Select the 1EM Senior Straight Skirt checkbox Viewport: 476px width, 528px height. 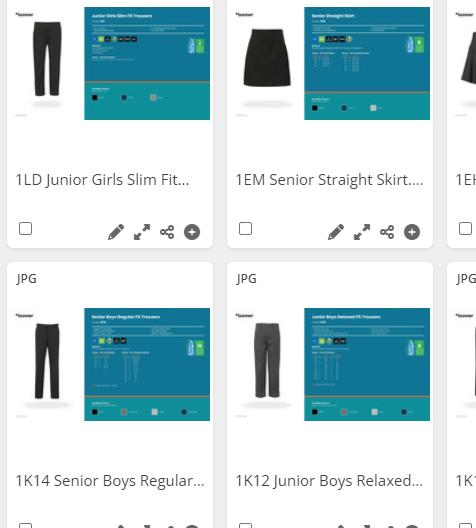point(245,229)
